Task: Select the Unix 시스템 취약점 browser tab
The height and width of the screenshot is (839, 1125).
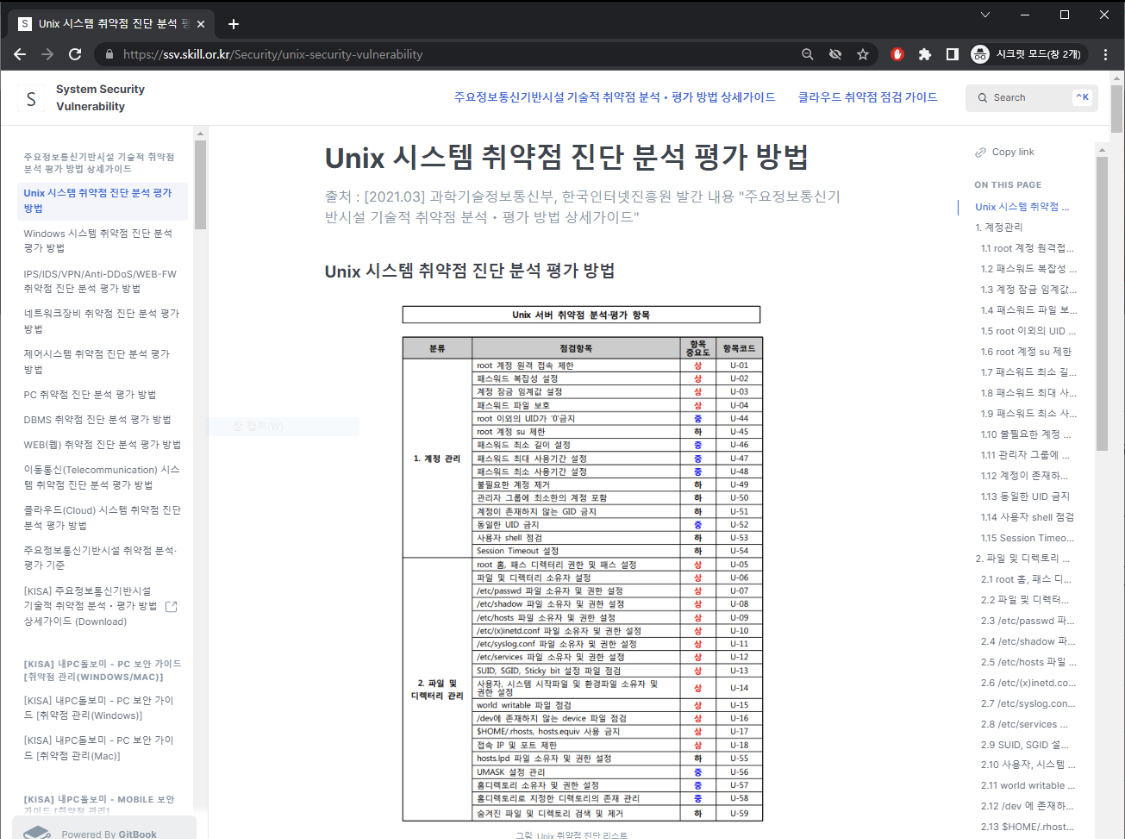Action: tap(110, 24)
